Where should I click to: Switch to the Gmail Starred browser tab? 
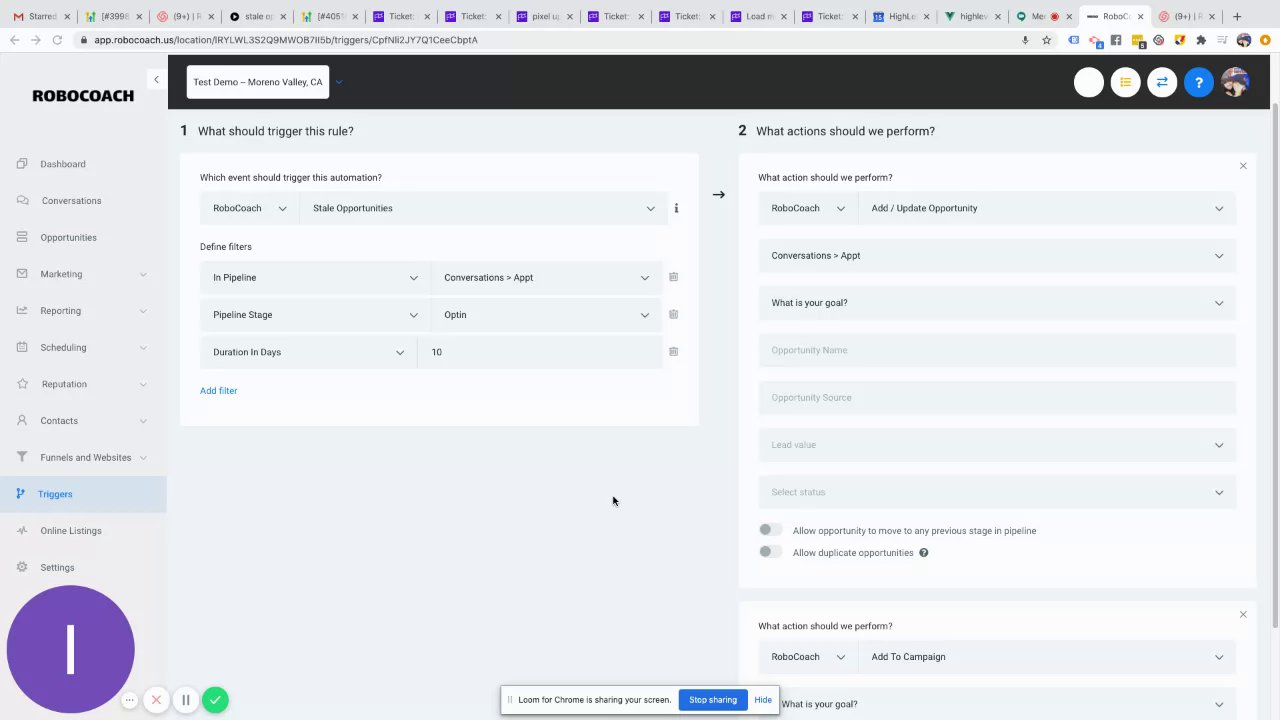40,16
